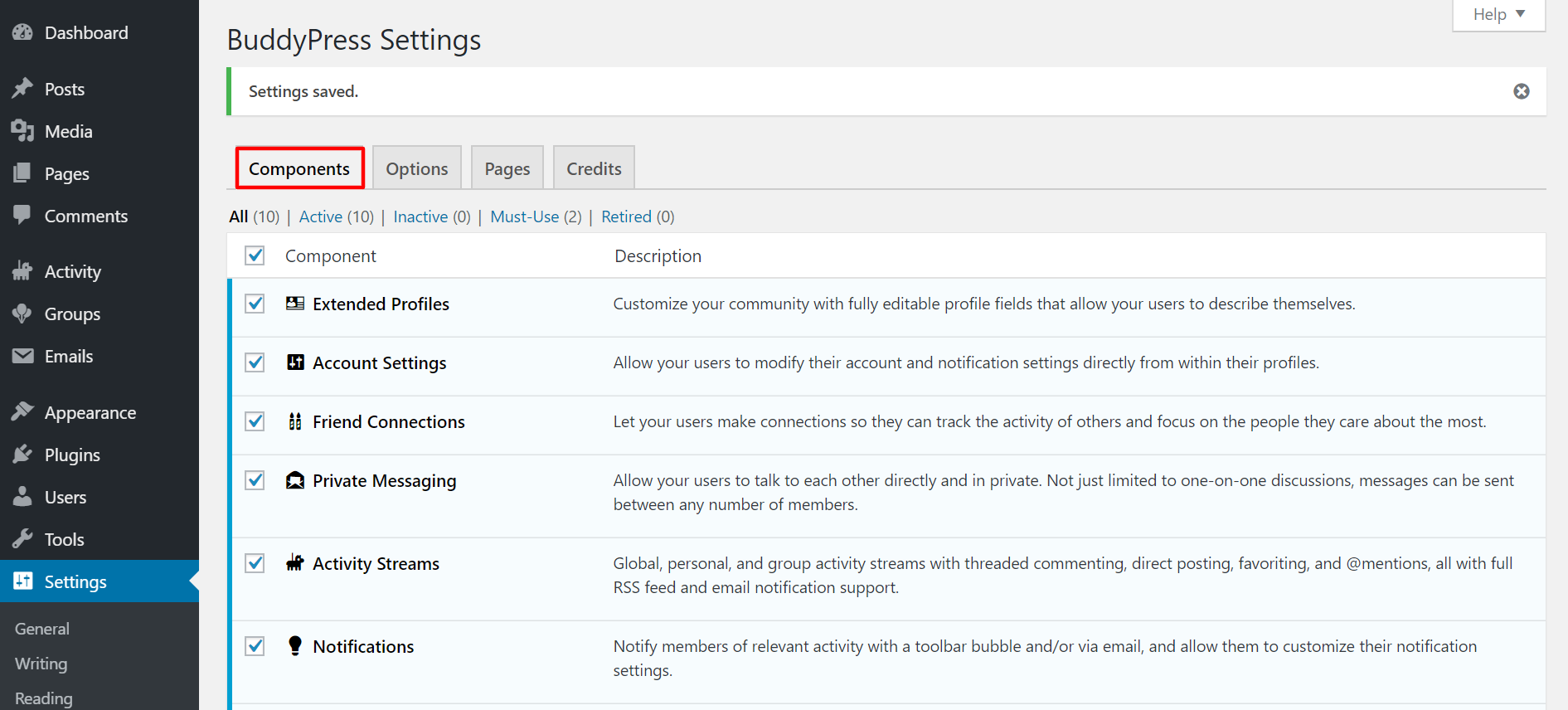This screenshot has width=1568, height=710.
Task: Open the Posts menu
Action: 100,89
